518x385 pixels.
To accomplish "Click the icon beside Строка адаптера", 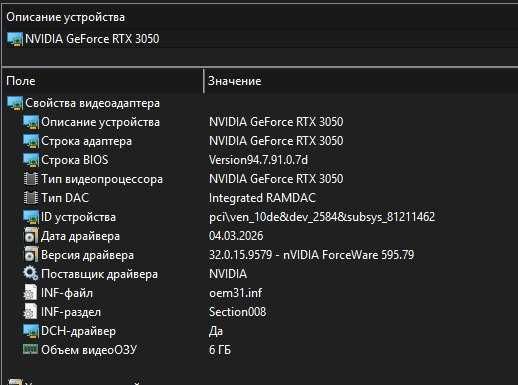I will coord(31,141).
